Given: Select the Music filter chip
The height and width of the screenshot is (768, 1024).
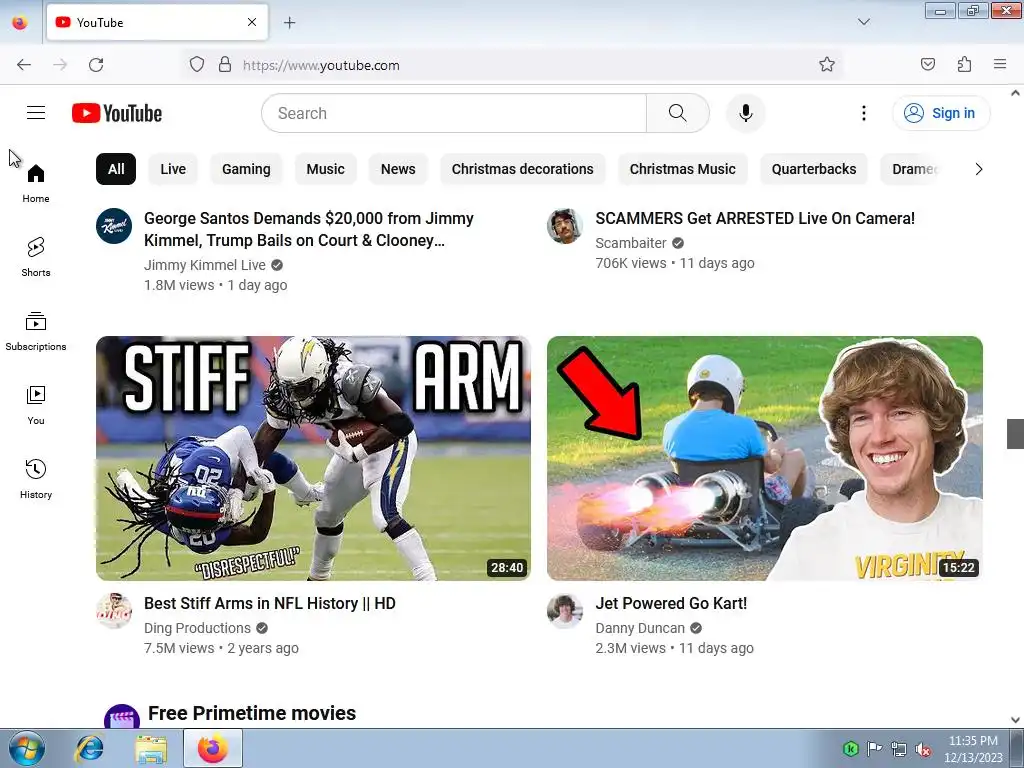Looking at the screenshot, I should [325, 169].
